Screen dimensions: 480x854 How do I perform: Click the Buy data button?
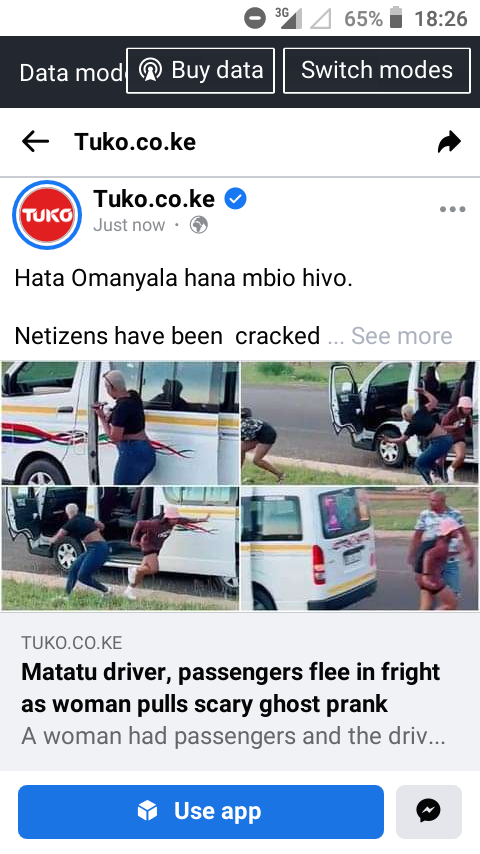(200, 71)
